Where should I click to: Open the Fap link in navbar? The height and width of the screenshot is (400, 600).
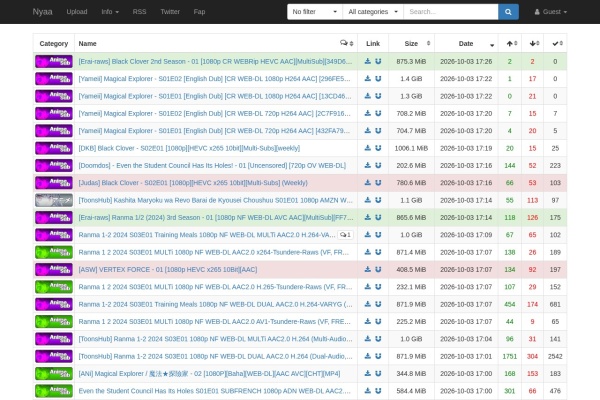click(x=199, y=12)
